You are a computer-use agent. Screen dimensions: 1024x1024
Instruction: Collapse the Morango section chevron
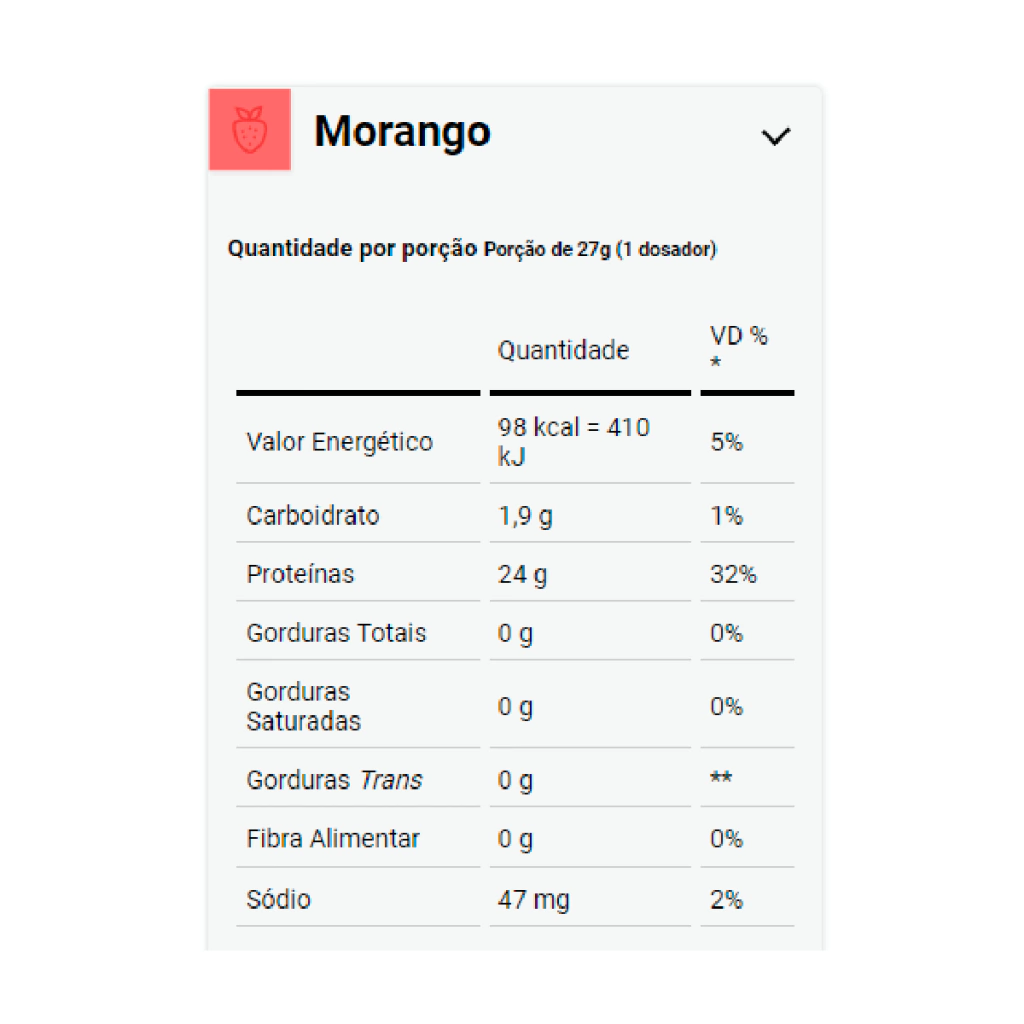776,137
